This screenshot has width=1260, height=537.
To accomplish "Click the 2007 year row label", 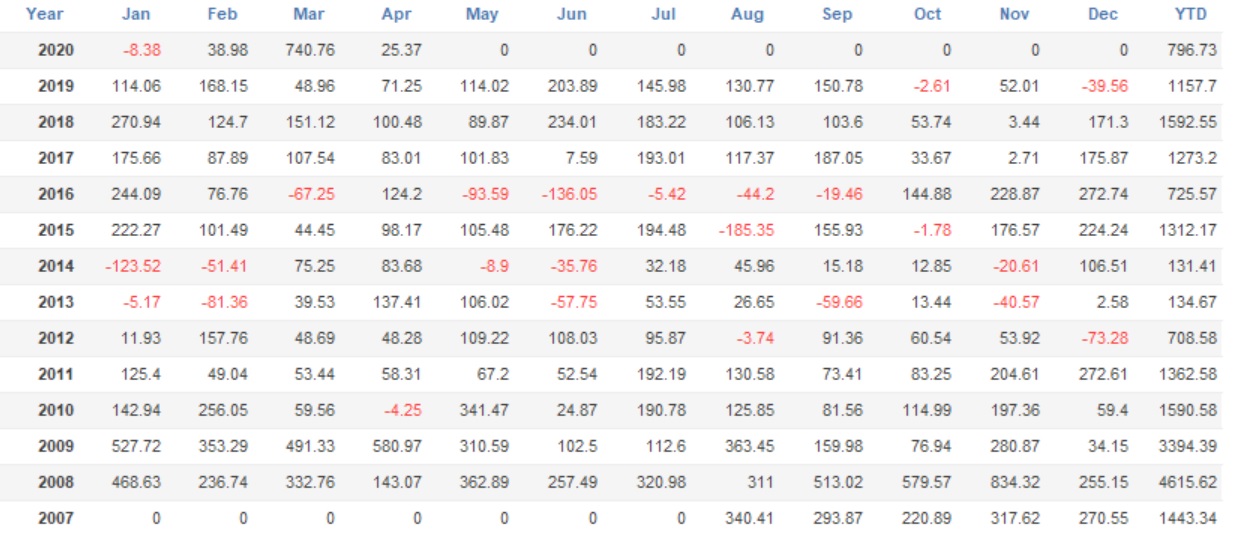I will tap(56, 518).
